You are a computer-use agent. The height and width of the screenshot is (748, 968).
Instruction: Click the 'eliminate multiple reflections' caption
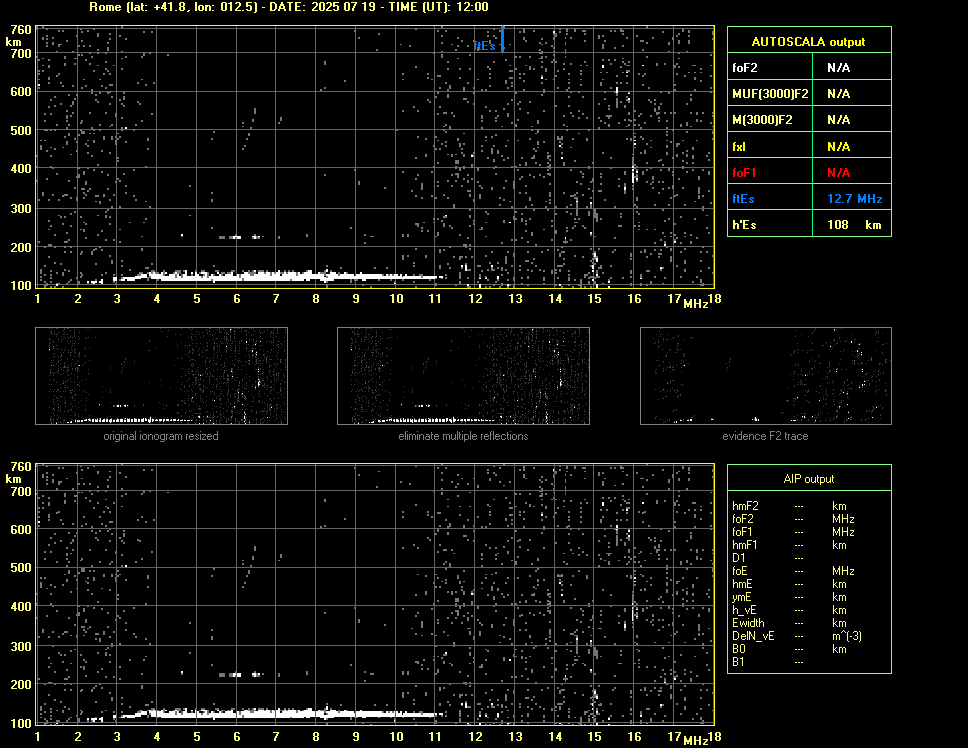click(463, 436)
